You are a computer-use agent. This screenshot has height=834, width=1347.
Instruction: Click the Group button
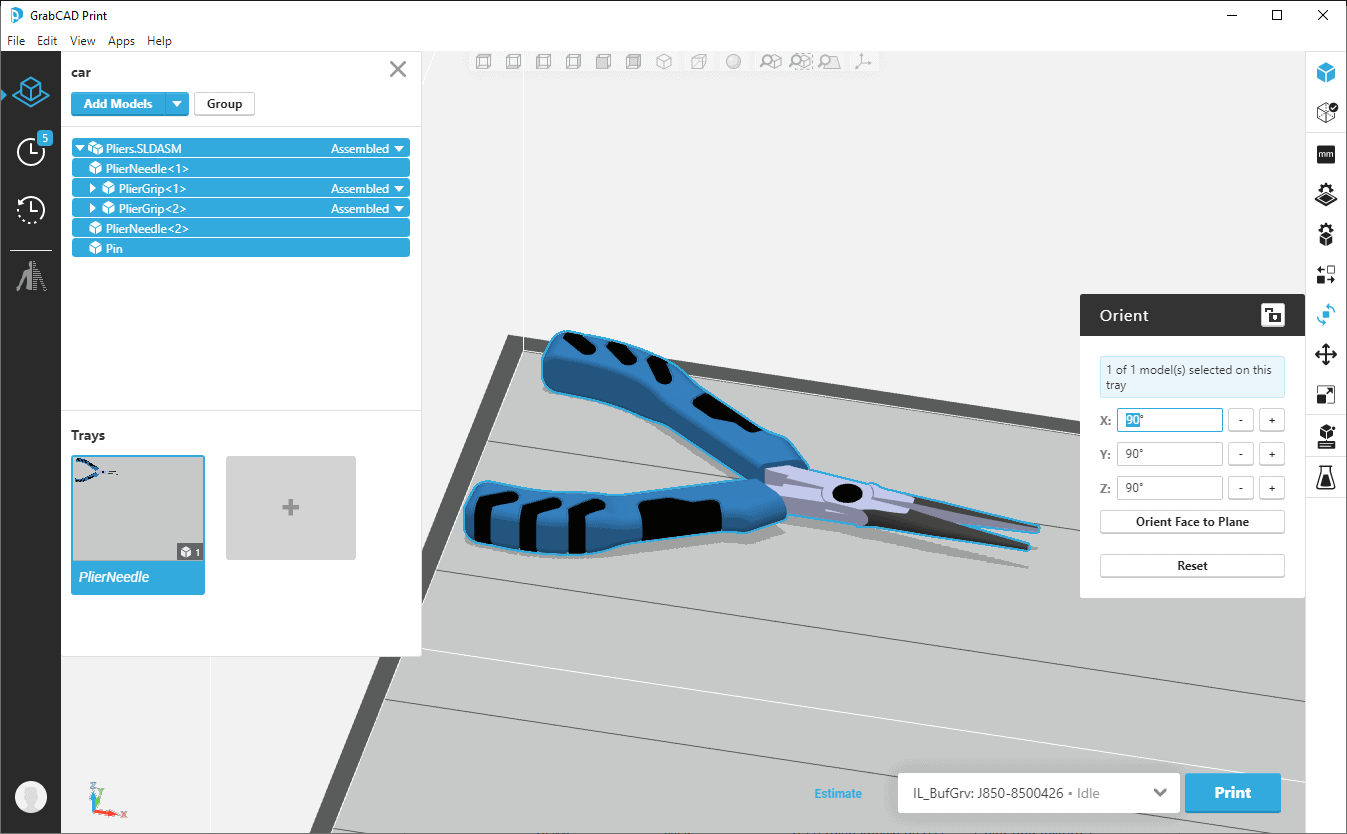[x=224, y=104]
